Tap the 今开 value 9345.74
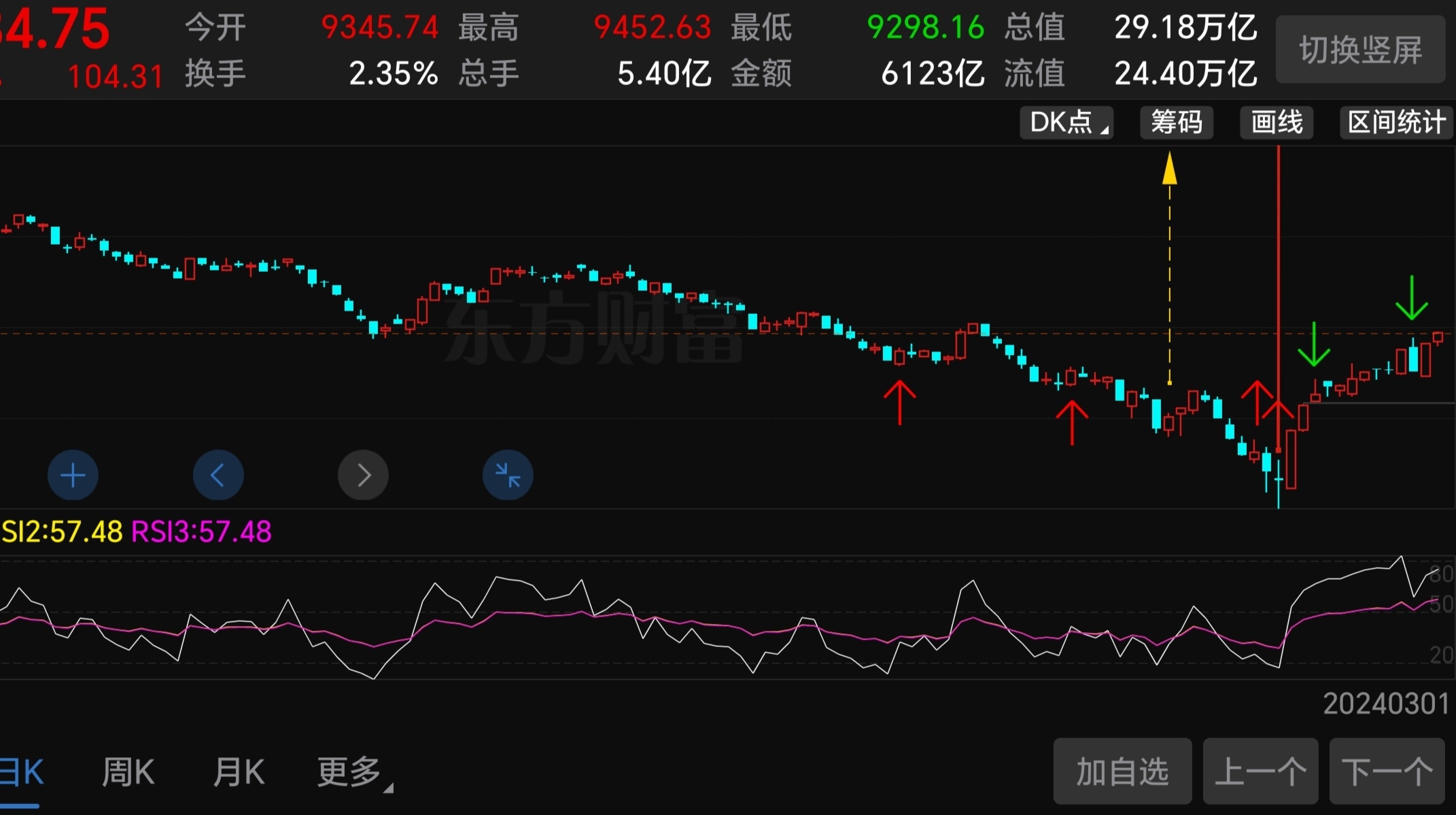 [380, 28]
